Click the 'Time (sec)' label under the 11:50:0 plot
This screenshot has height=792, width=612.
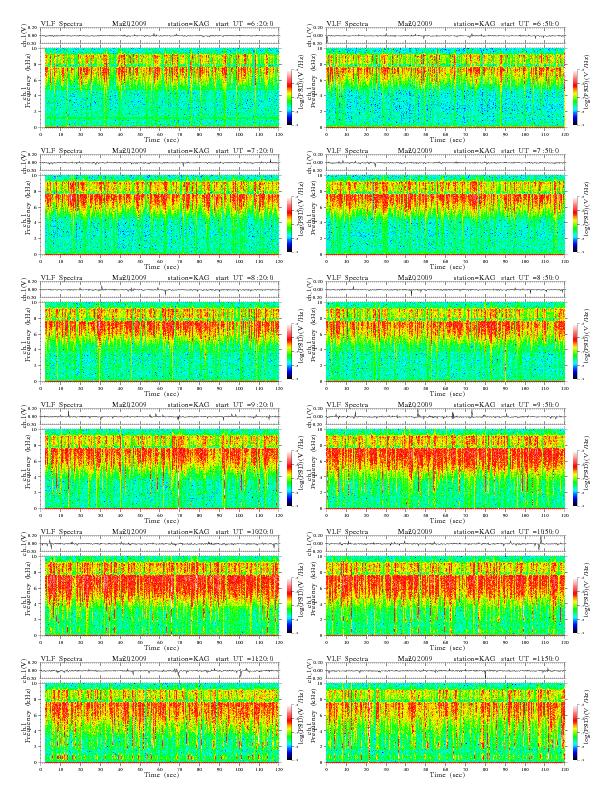tap(447, 774)
